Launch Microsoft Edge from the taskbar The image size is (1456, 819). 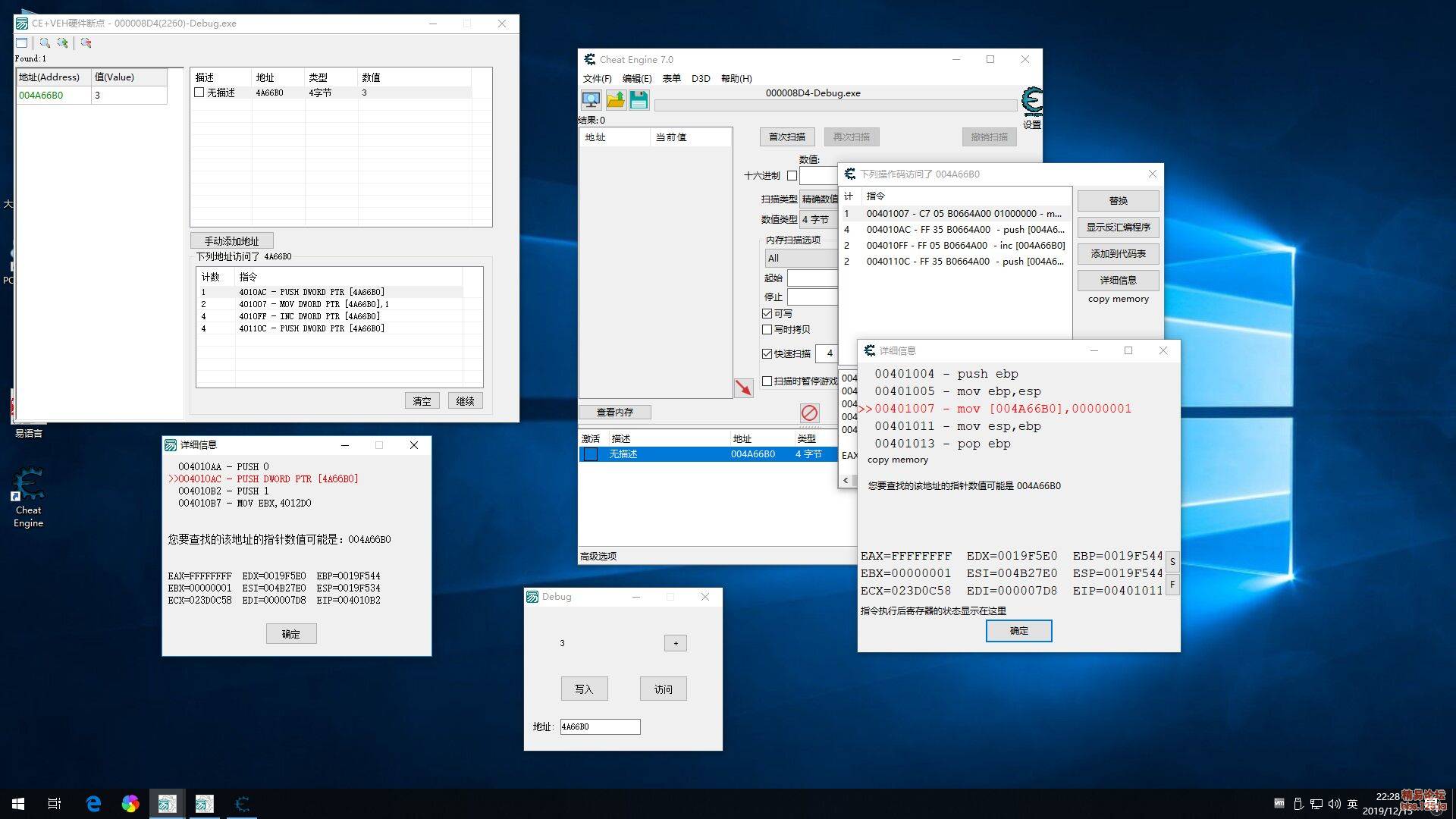click(x=93, y=804)
